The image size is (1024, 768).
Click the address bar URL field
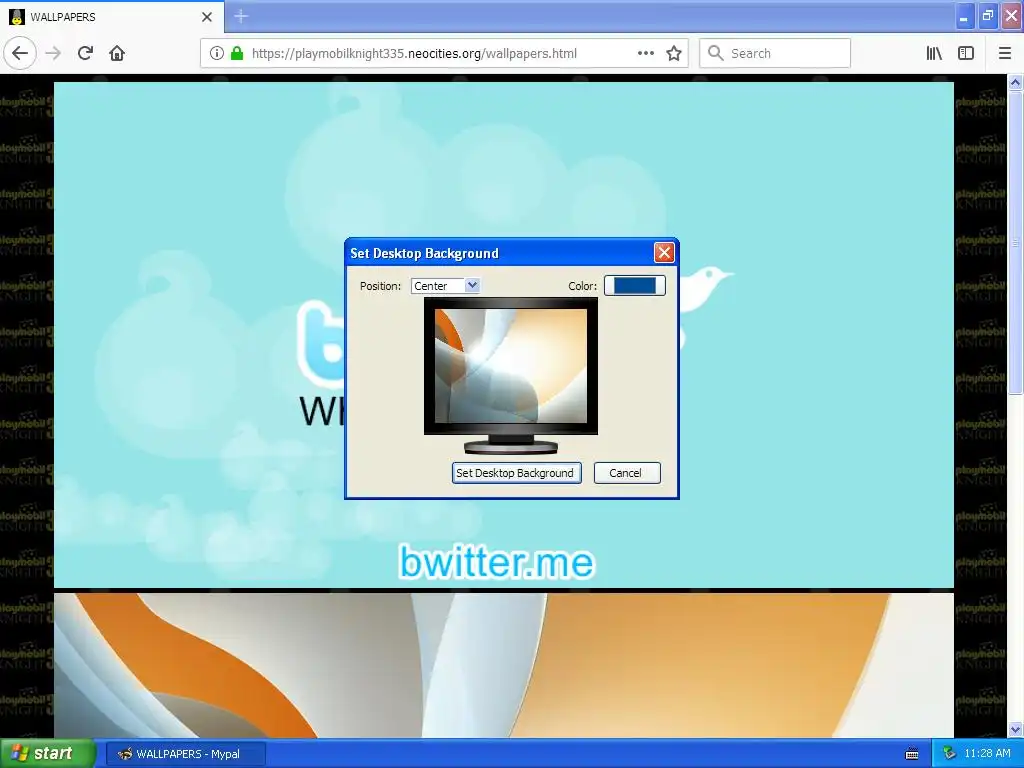point(443,54)
